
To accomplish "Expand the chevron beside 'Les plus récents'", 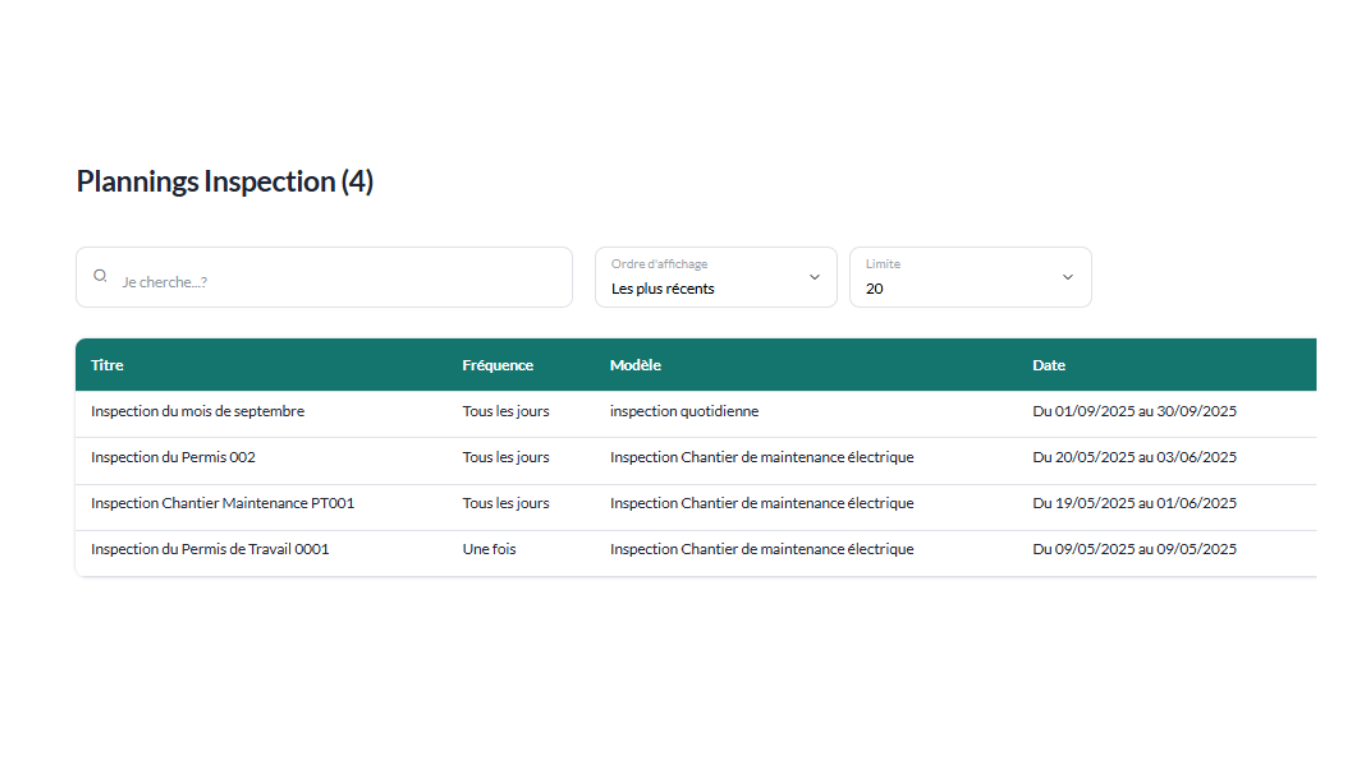I will [x=814, y=277].
